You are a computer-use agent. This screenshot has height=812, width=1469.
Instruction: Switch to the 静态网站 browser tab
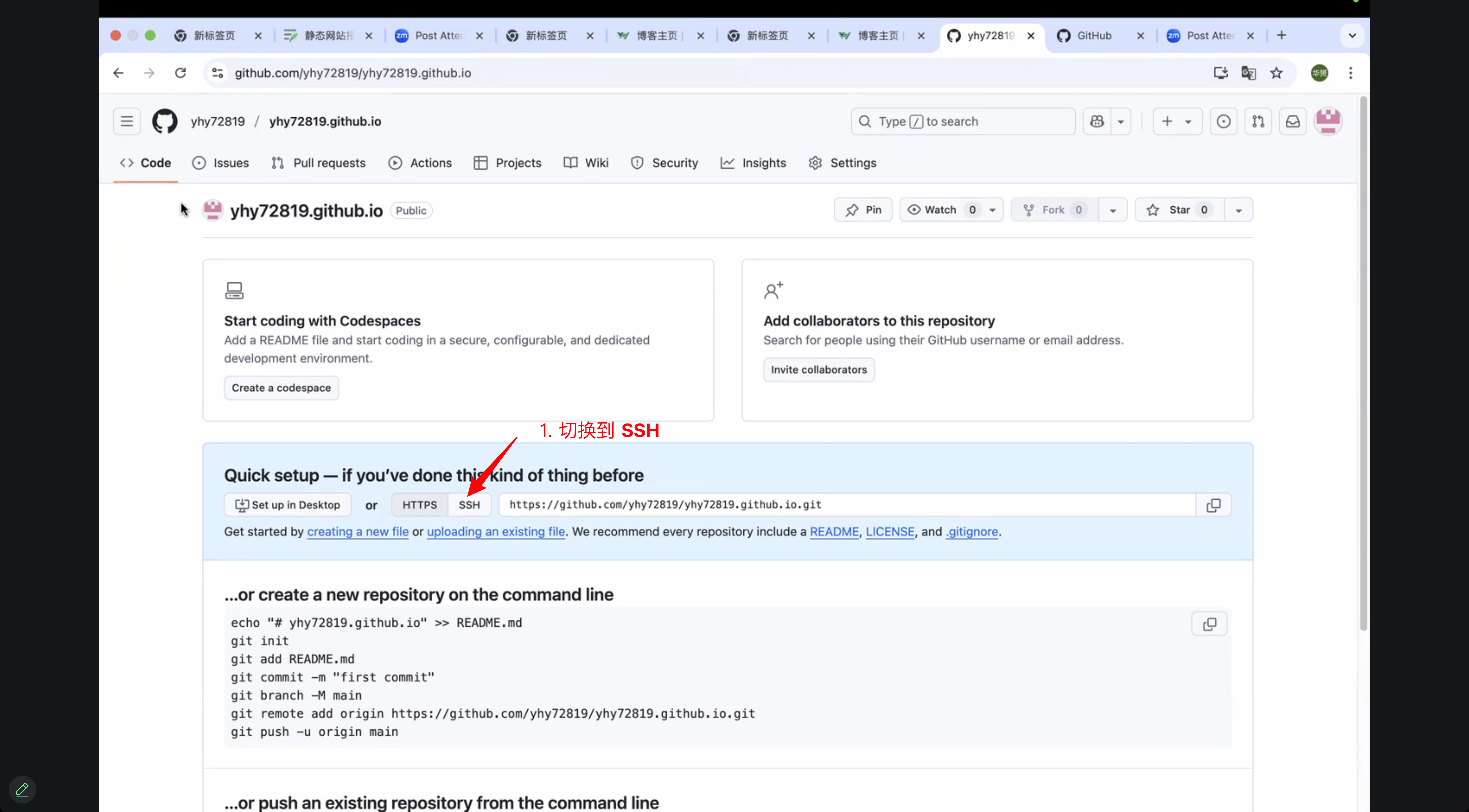click(329, 35)
